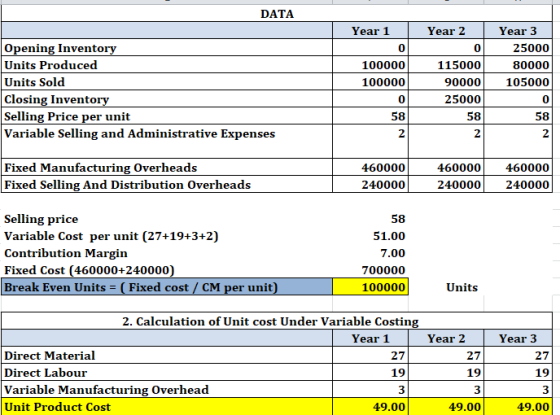Select the DATA title cell

tap(277, 14)
